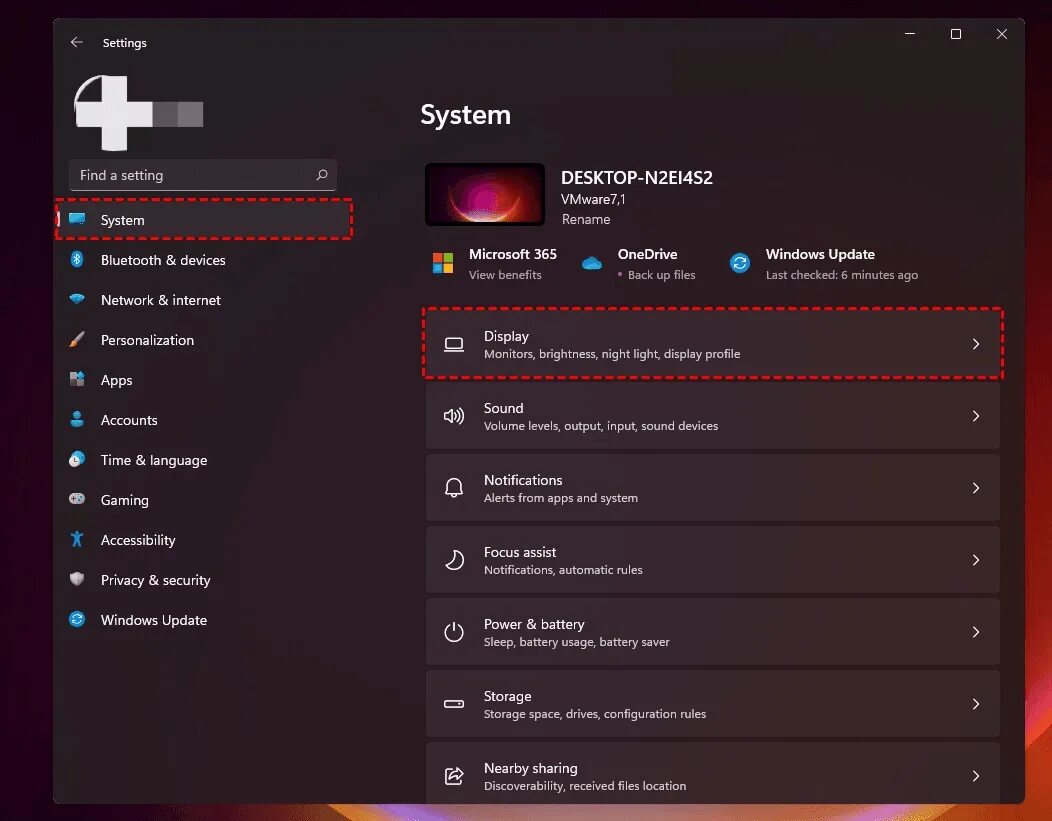Expand the Nearby sharing chevron
The width and height of the screenshot is (1052, 821).
pyautogui.click(x=976, y=776)
